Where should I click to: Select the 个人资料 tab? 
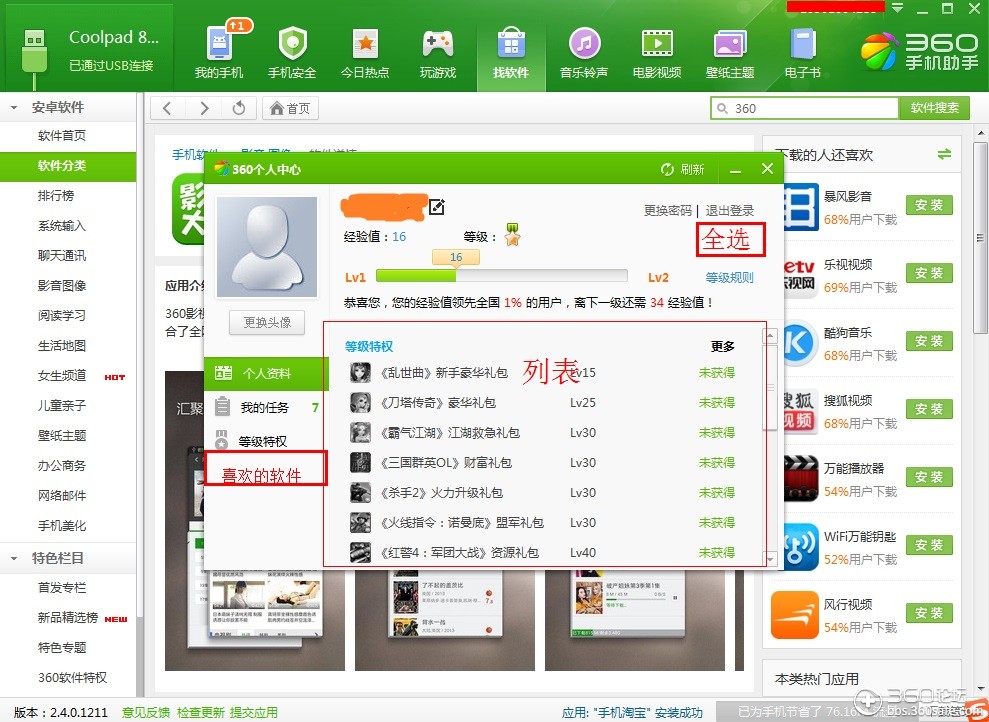(266, 373)
